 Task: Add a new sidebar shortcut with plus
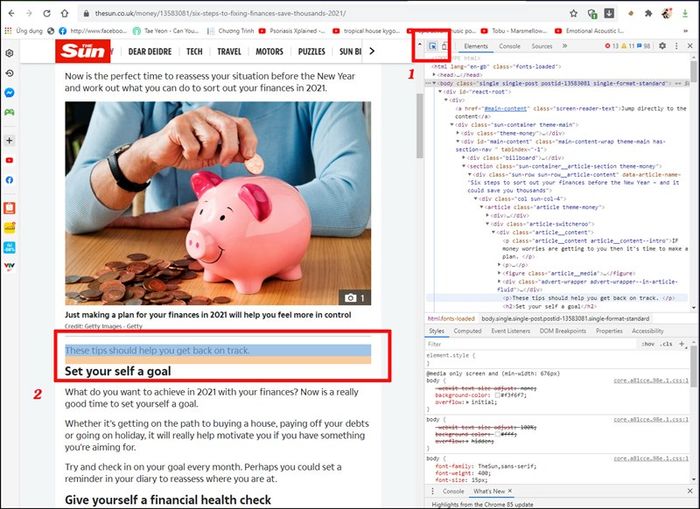(x=9, y=140)
